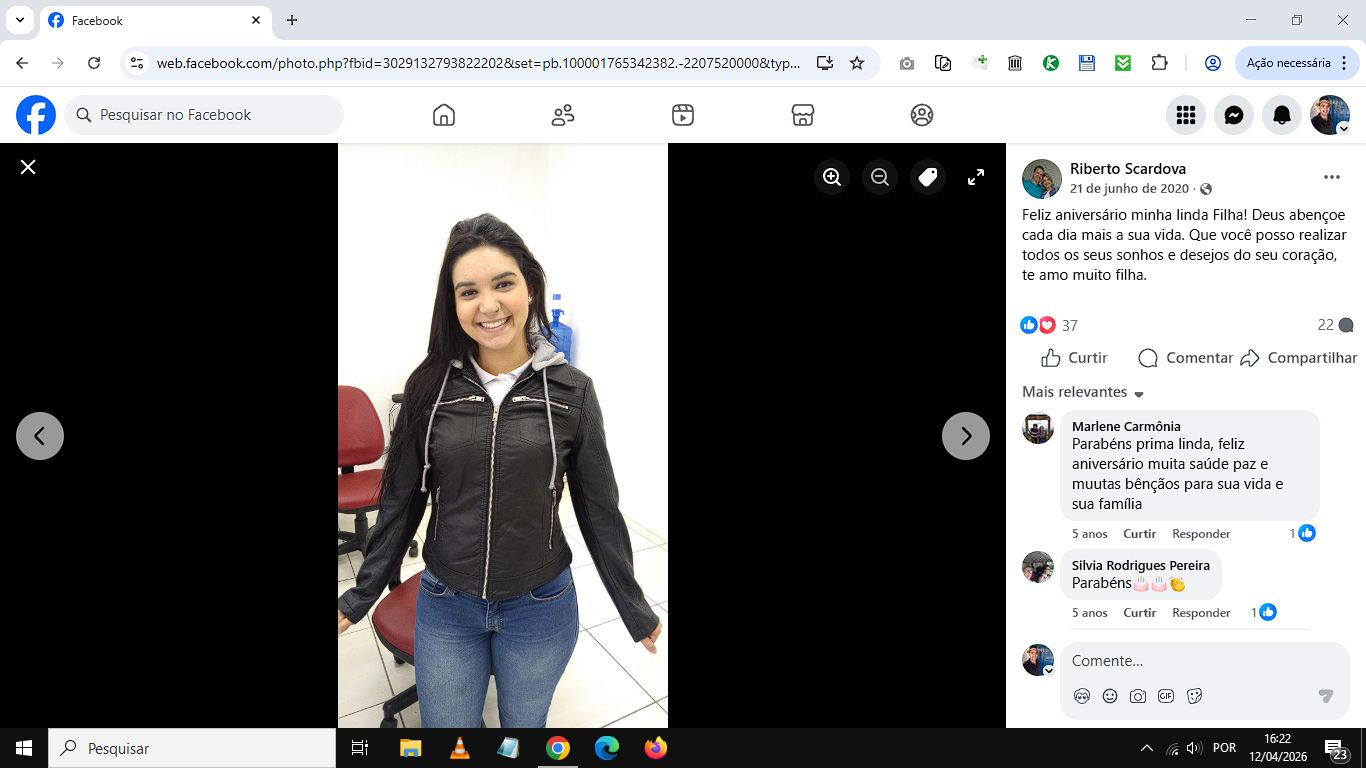Screen dimensions: 1366x768
Task: Open Messenger from the top bar
Action: pos(1234,115)
